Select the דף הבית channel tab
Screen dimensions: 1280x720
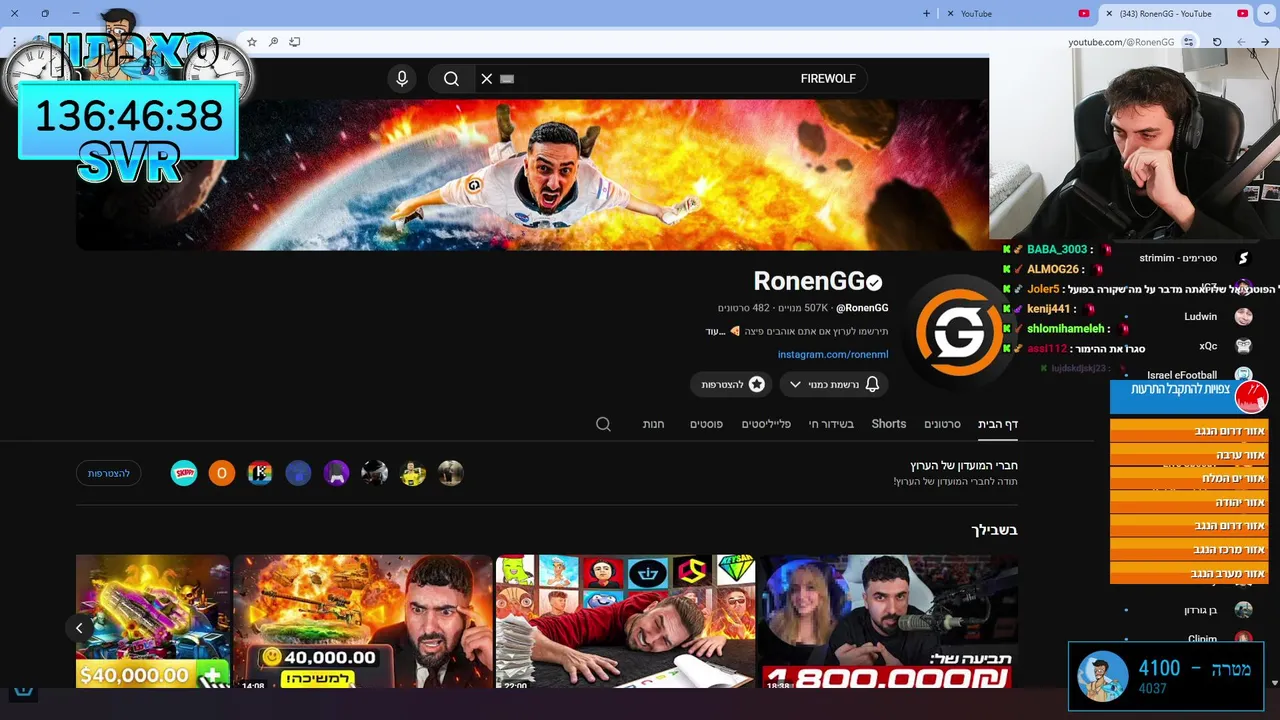[998, 424]
